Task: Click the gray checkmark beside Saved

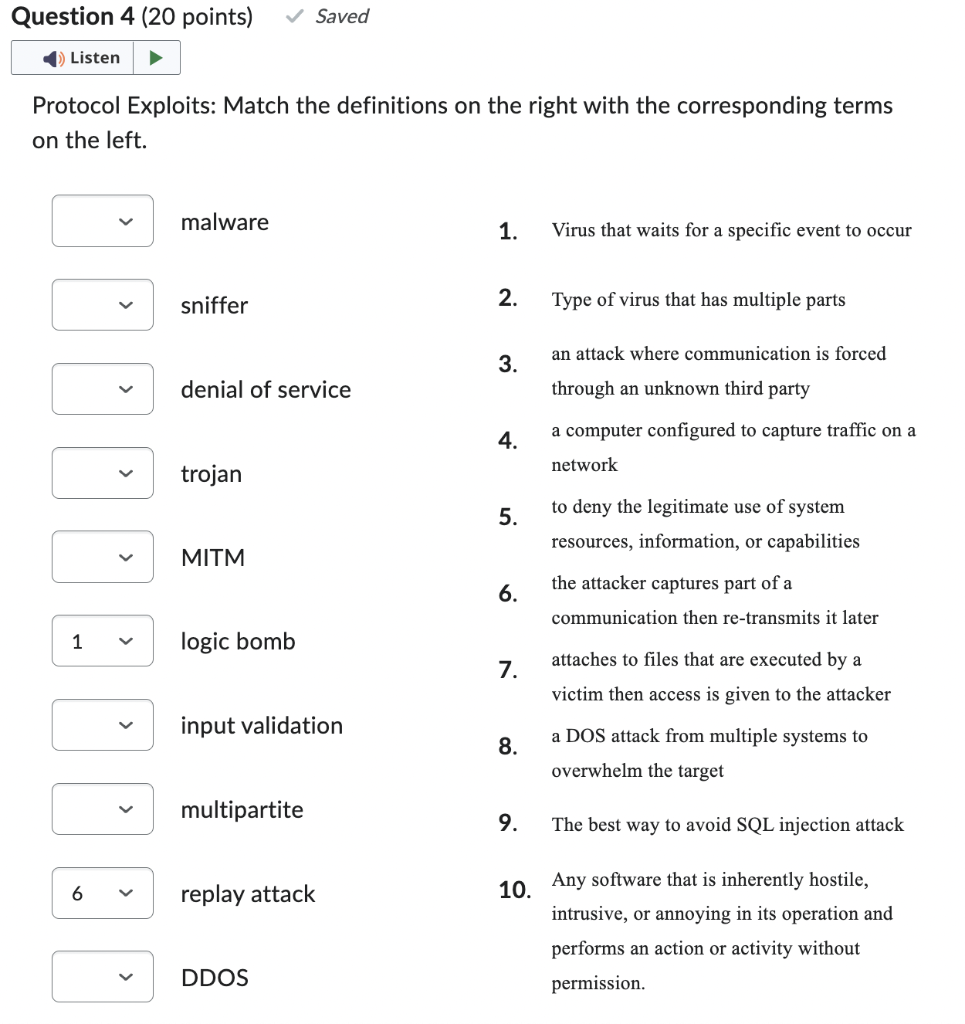Action: (x=293, y=16)
